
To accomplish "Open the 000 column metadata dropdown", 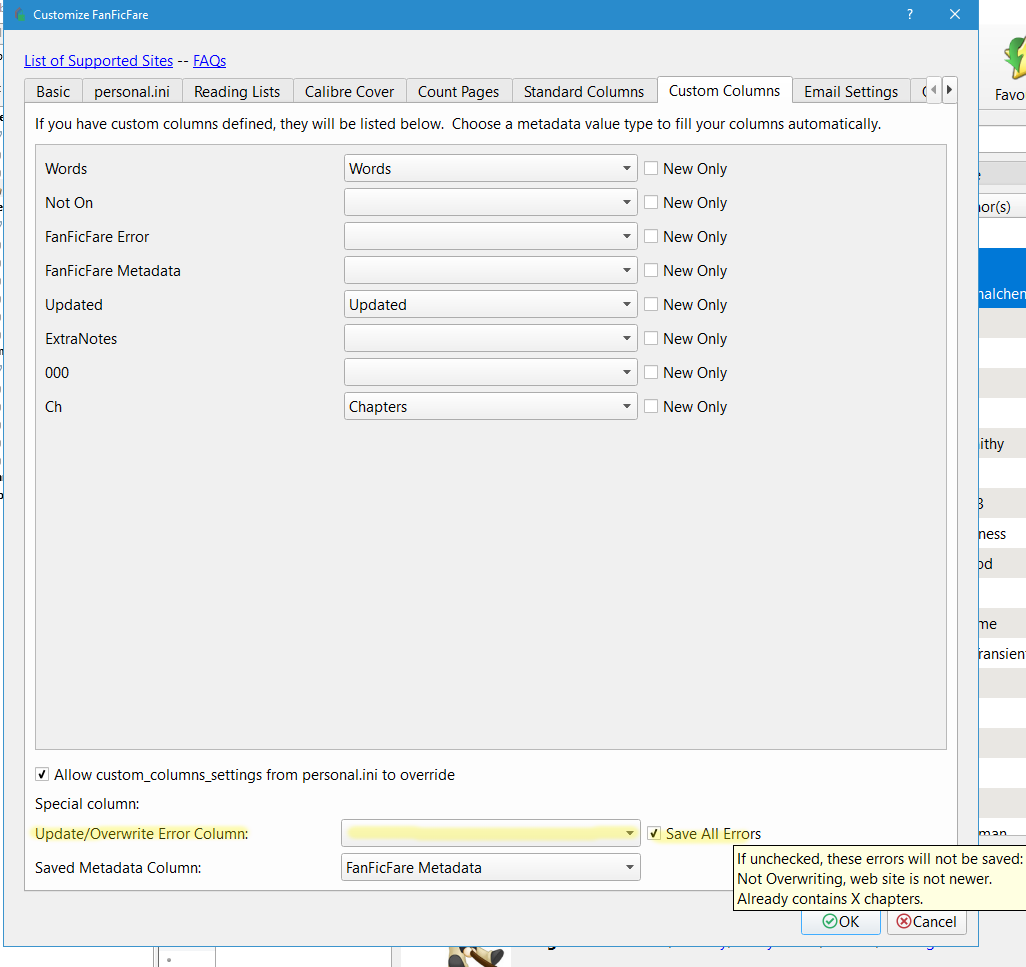I will (491, 372).
